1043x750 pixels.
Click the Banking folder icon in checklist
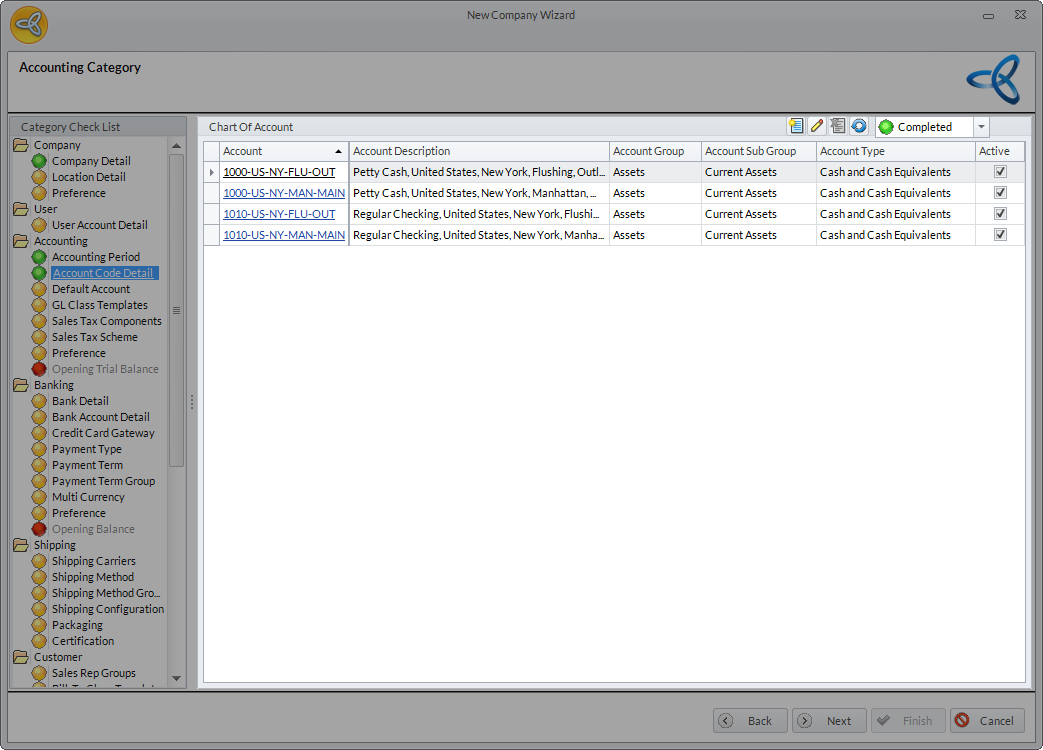21,385
